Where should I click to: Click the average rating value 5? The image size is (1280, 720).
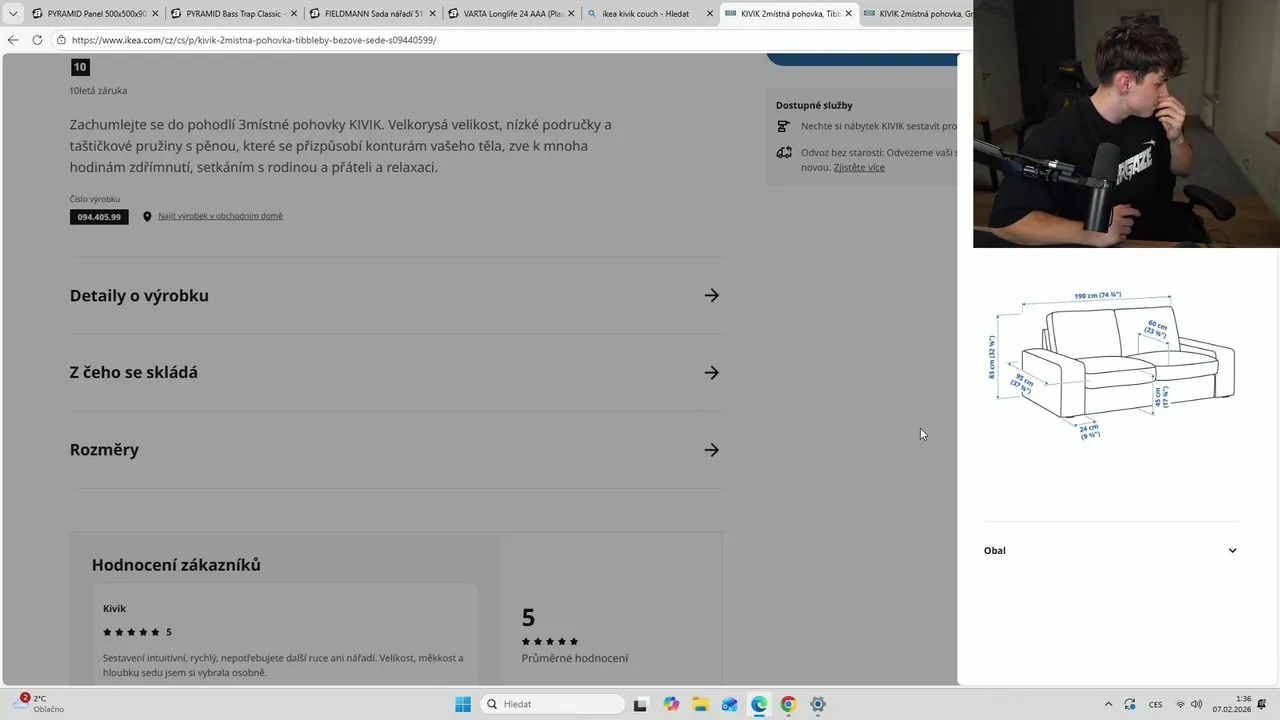point(528,618)
